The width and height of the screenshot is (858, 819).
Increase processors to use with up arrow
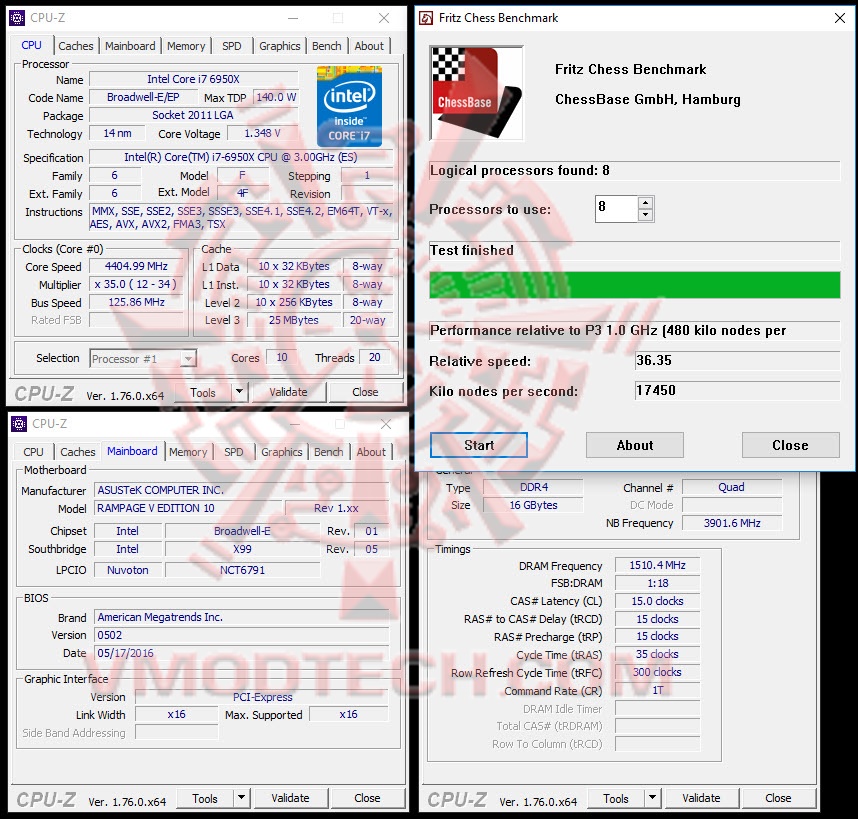click(x=646, y=202)
